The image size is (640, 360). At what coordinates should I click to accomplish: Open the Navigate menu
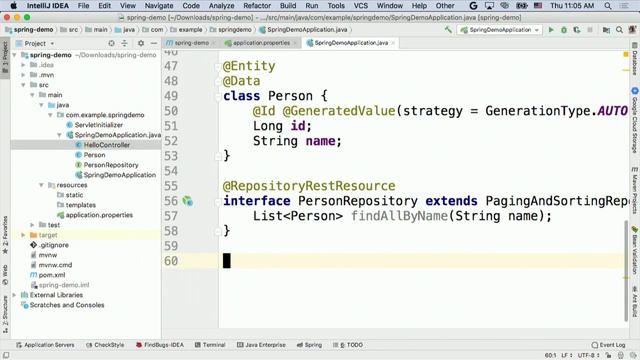coord(159,6)
